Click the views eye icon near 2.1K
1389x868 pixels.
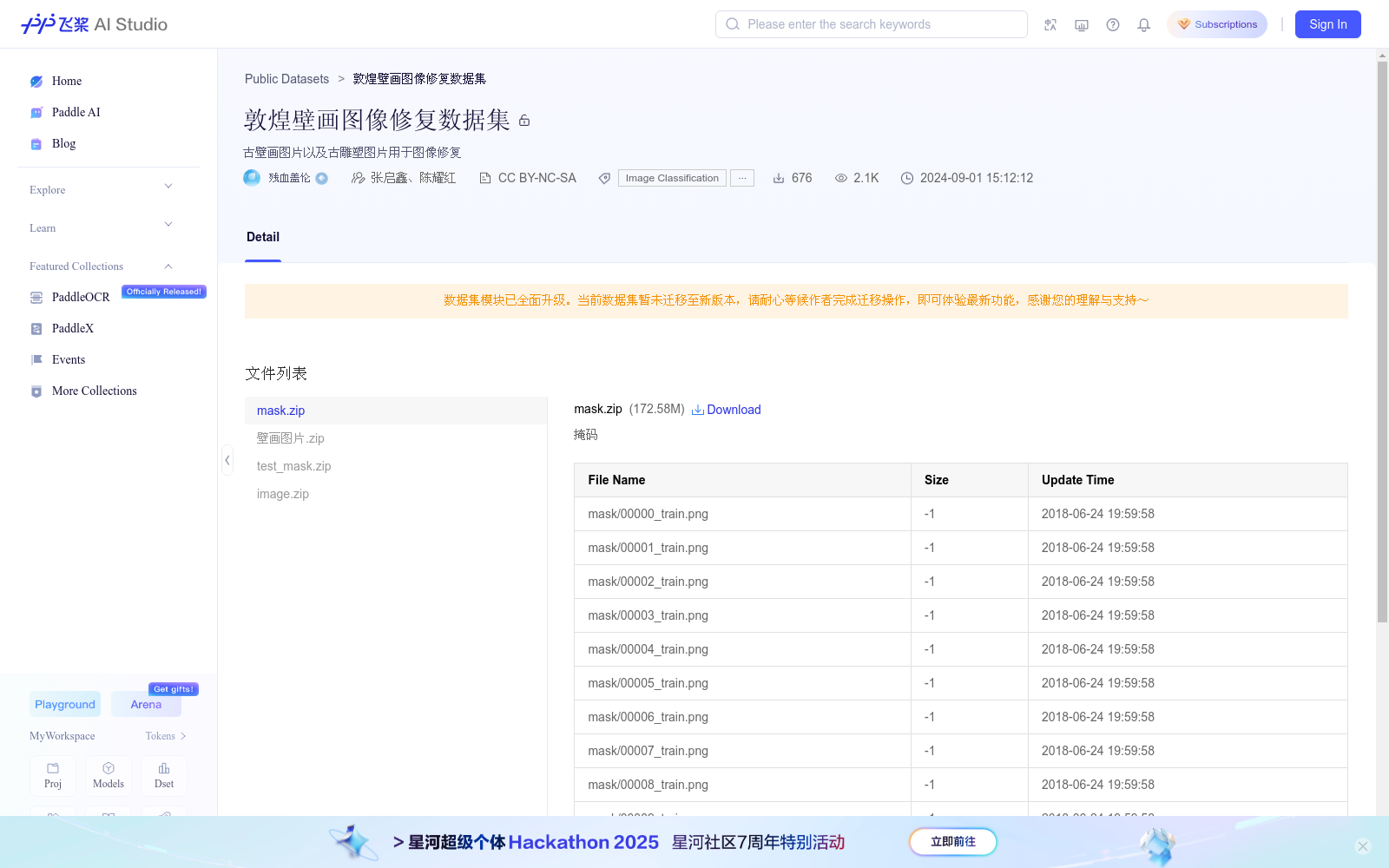841,178
